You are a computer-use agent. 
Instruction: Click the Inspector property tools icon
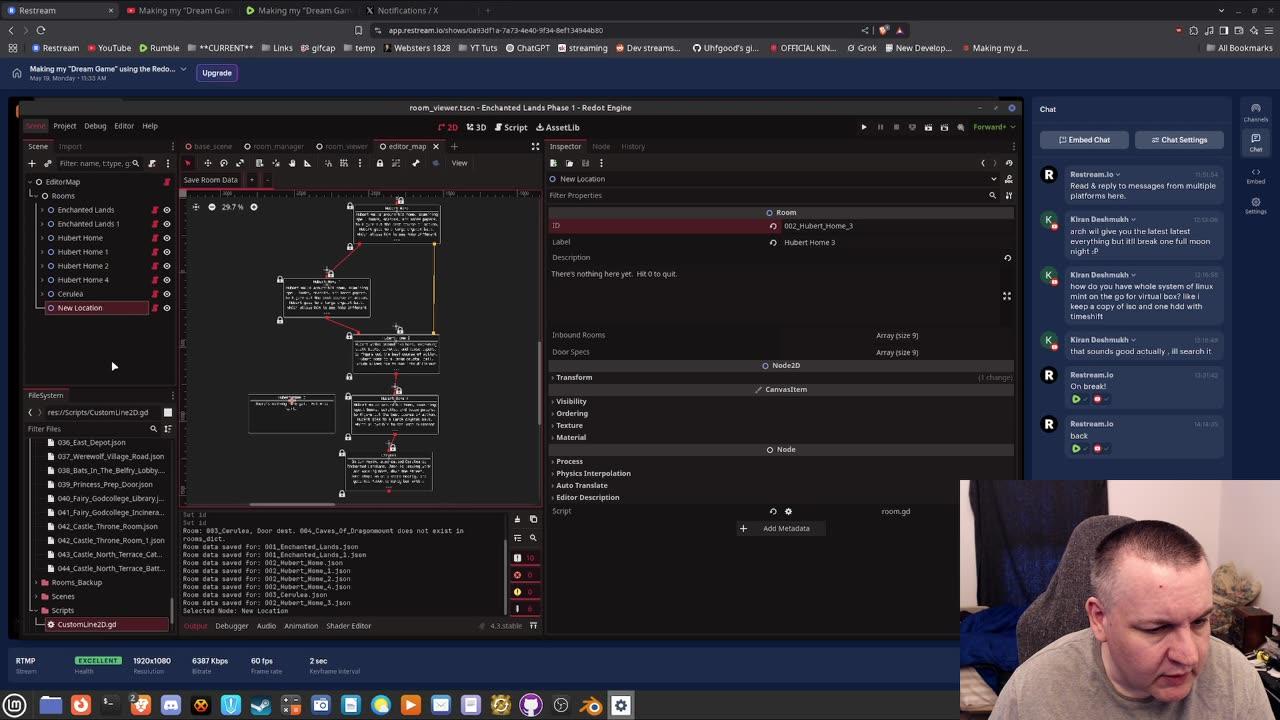(x=1008, y=195)
